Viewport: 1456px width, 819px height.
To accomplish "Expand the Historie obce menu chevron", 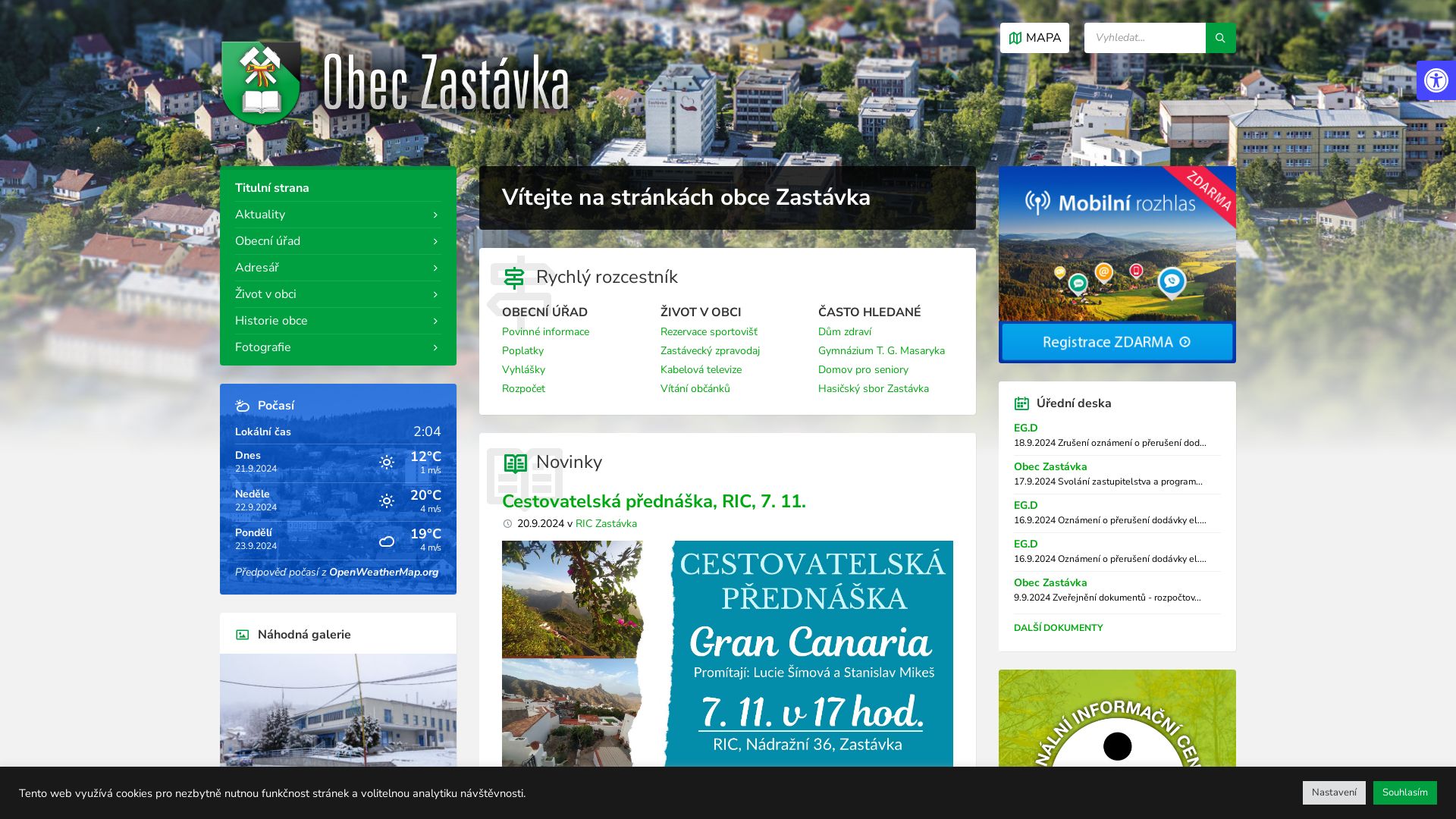I will click(435, 322).
